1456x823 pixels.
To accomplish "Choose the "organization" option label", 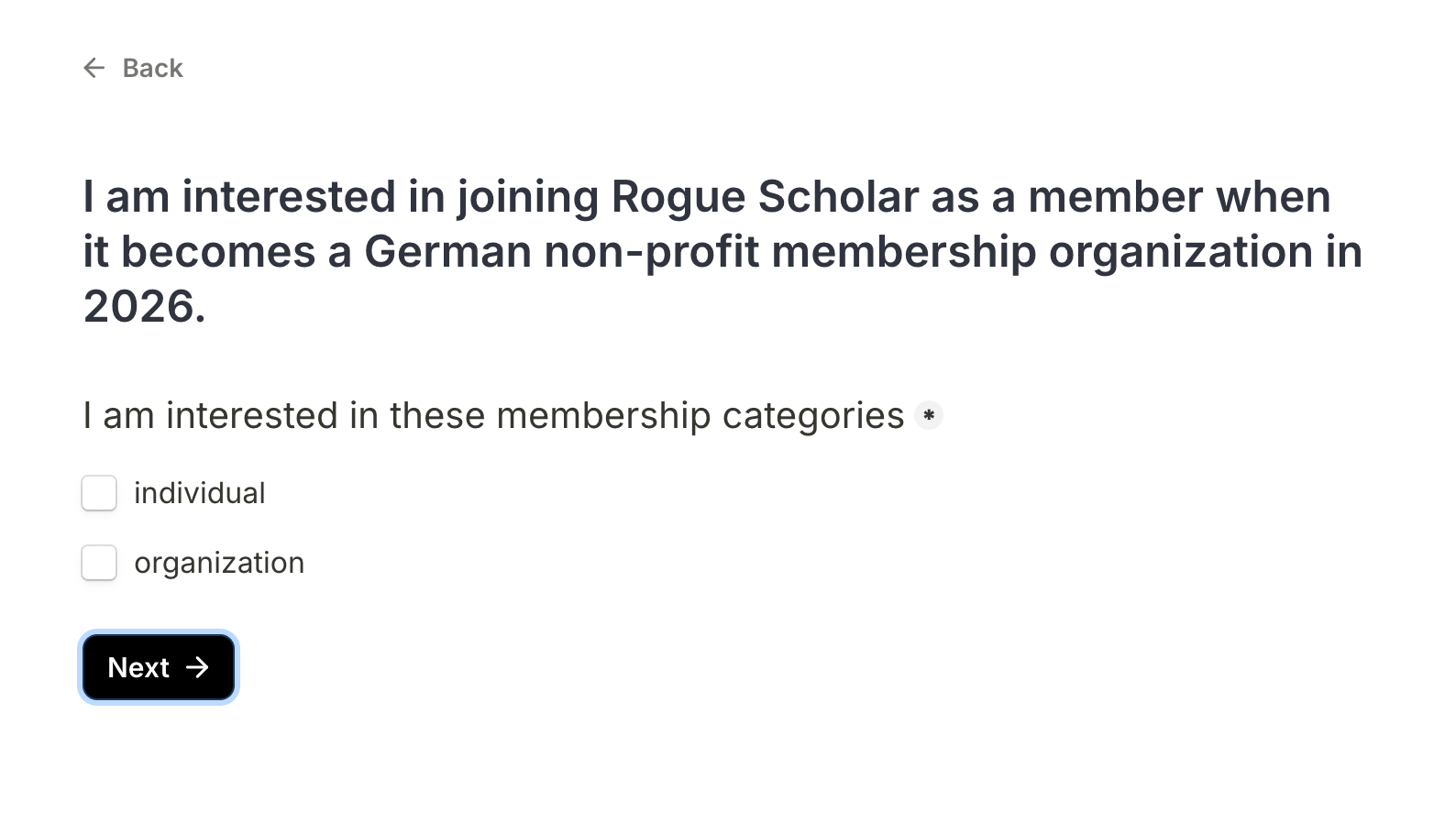I will pyautogui.click(x=219, y=563).
